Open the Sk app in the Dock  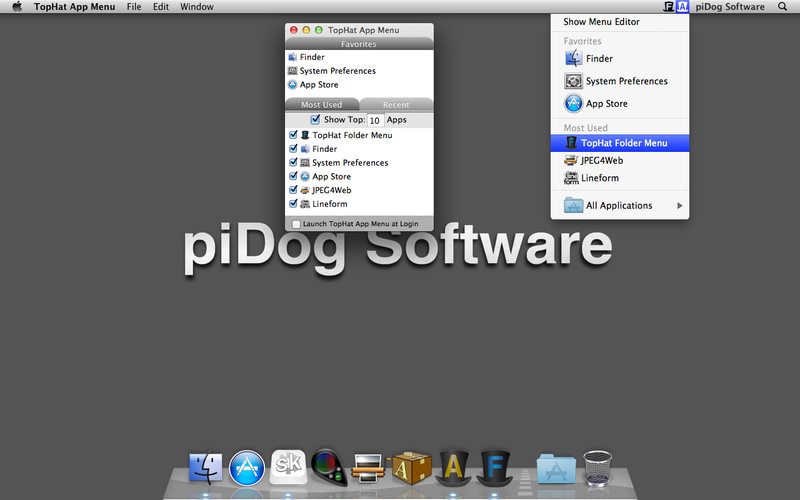coord(288,466)
